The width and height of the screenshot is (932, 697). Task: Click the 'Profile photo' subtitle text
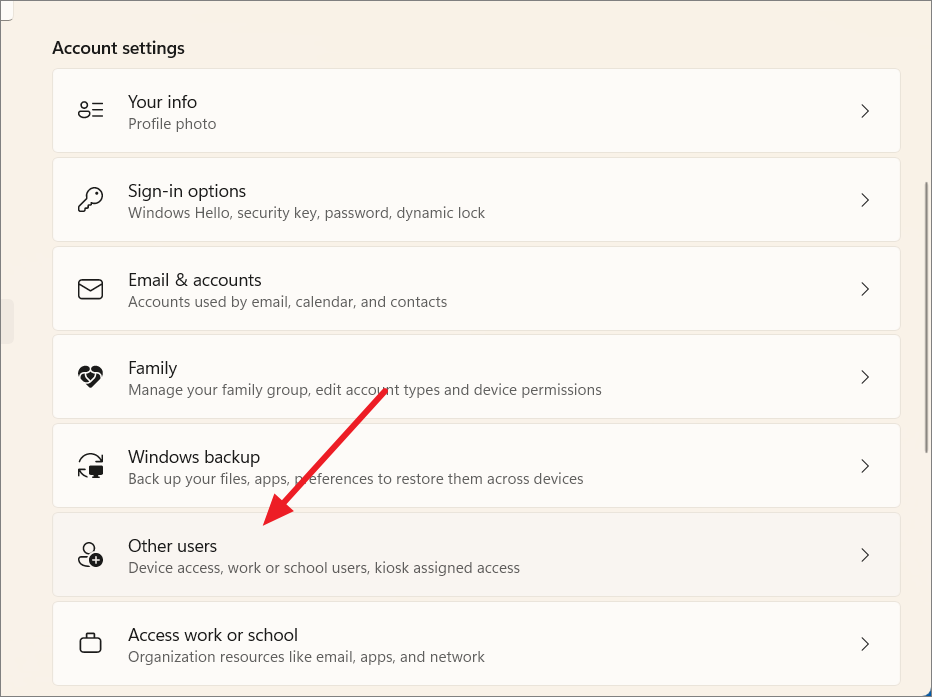(172, 124)
